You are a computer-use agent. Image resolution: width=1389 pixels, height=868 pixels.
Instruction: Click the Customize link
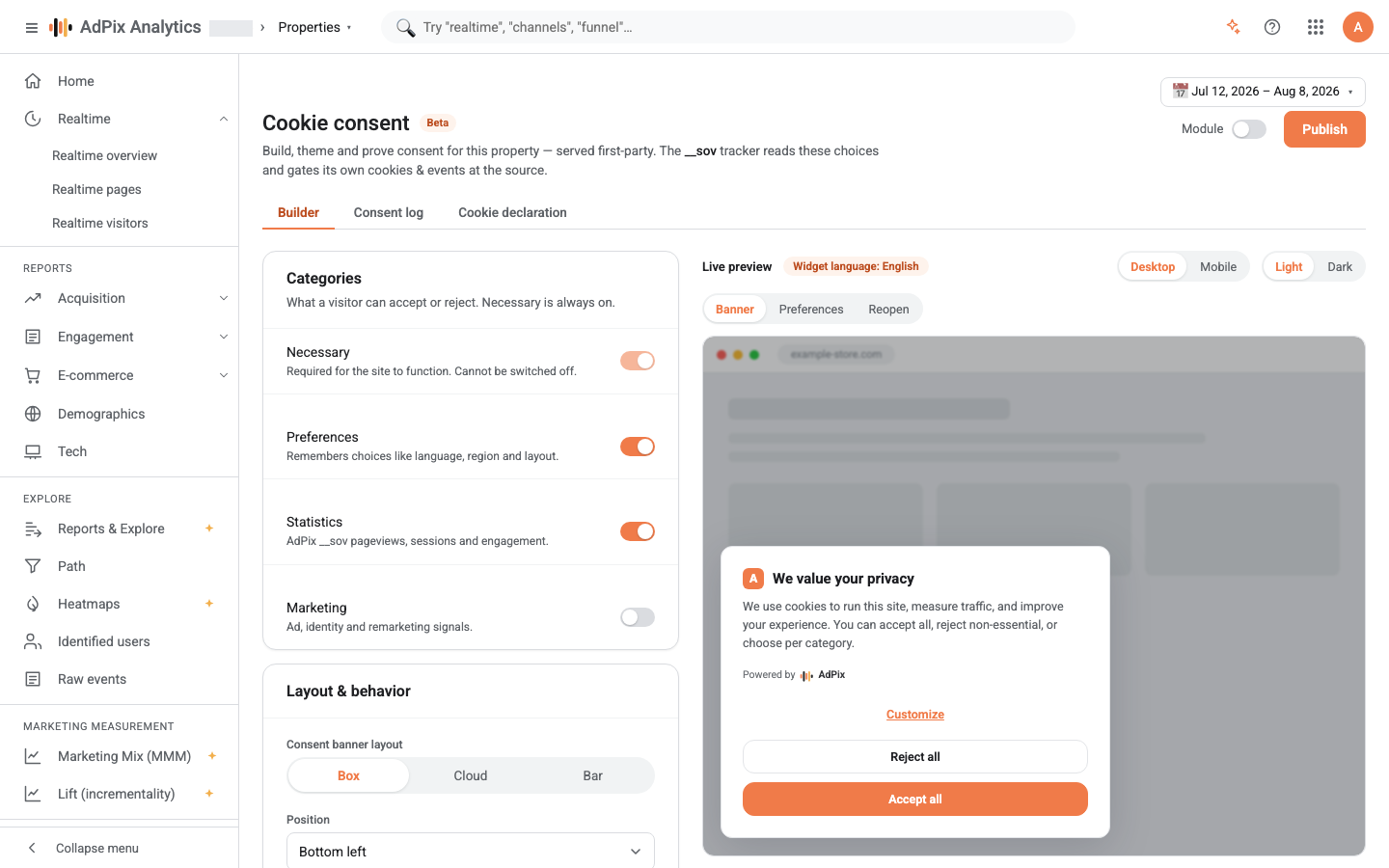click(915, 715)
